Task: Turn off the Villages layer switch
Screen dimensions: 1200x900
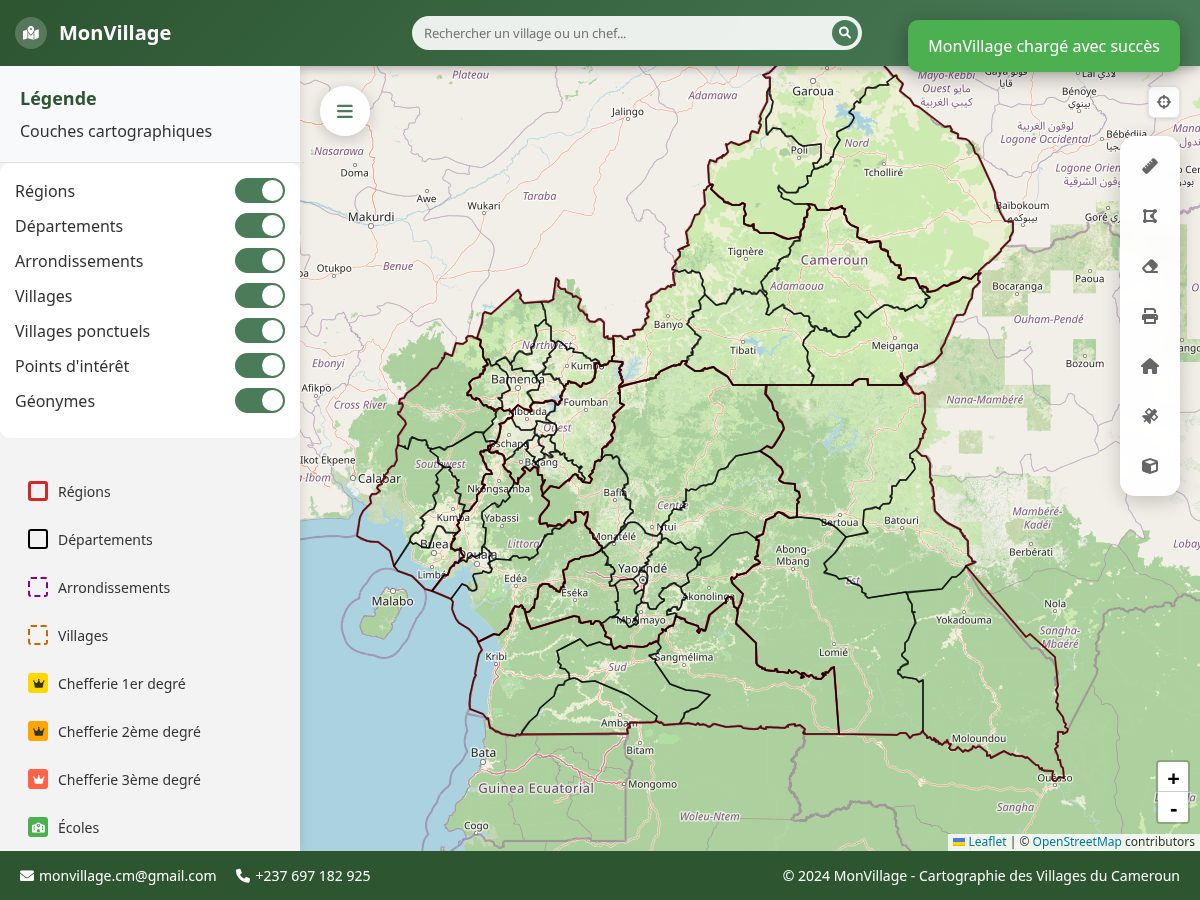Action: click(260, 296)
